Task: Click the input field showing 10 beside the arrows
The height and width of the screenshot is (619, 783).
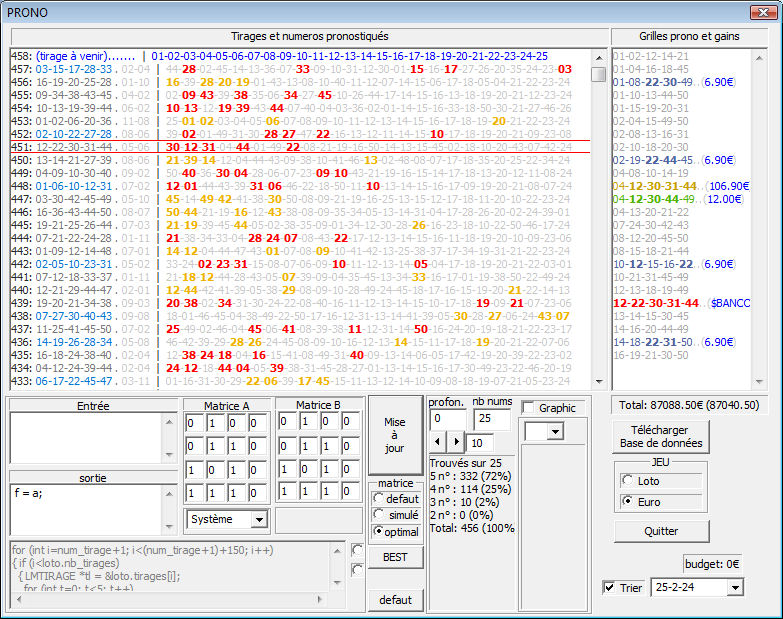Action: [x=480, y=443]
